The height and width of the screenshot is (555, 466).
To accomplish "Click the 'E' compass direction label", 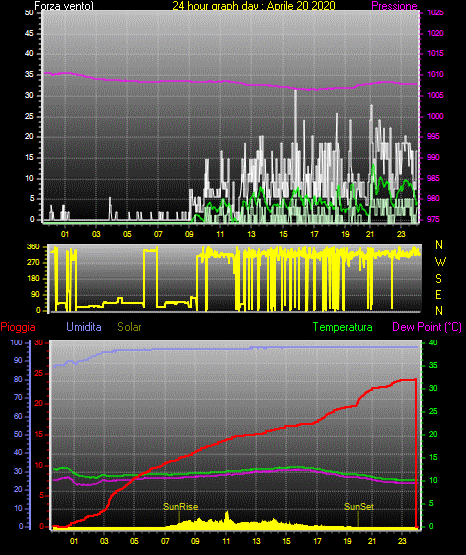I will click(438, 295).
